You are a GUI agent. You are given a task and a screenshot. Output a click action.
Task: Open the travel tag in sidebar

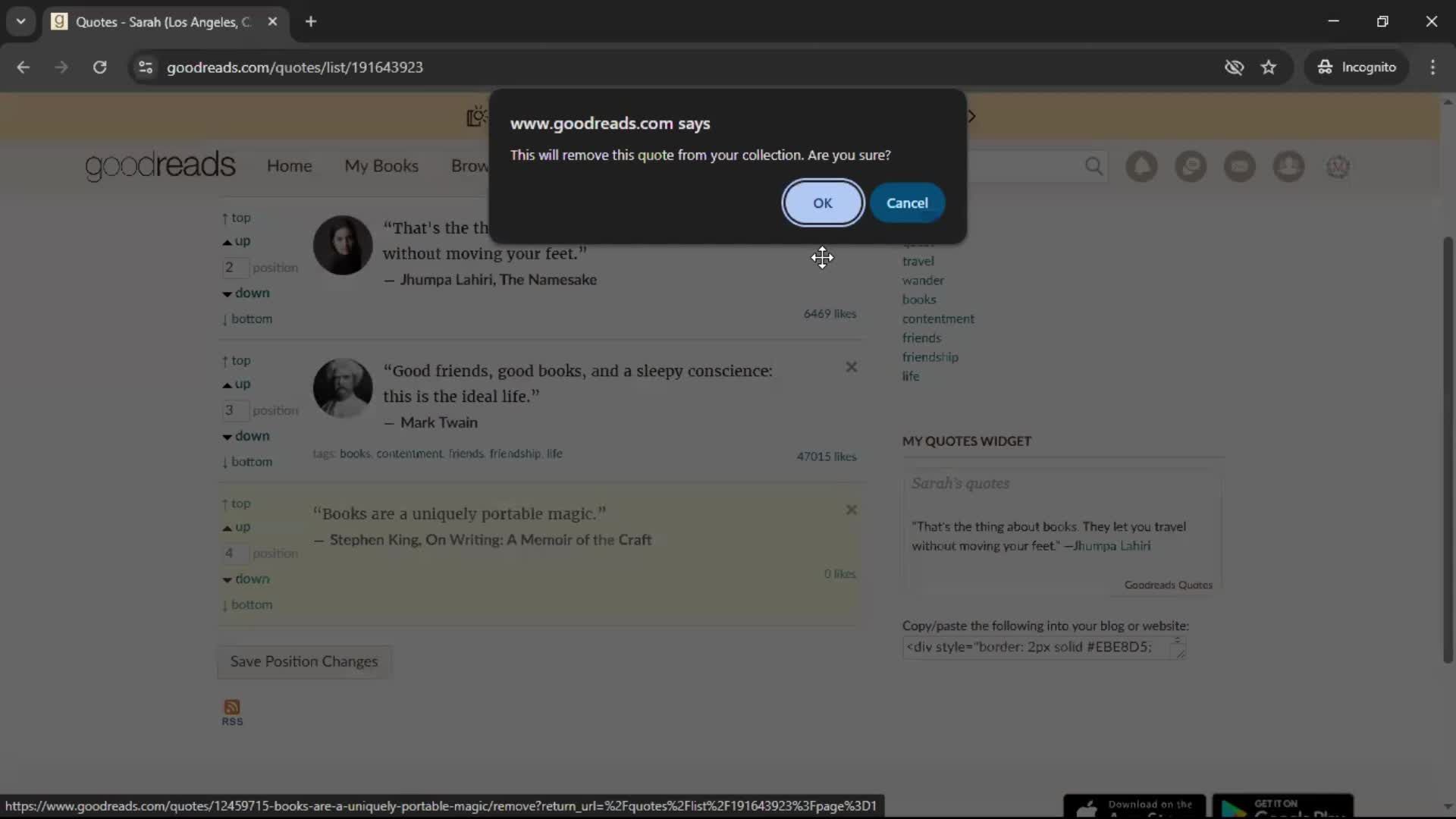pyautogui.click(x=918, y=262)
